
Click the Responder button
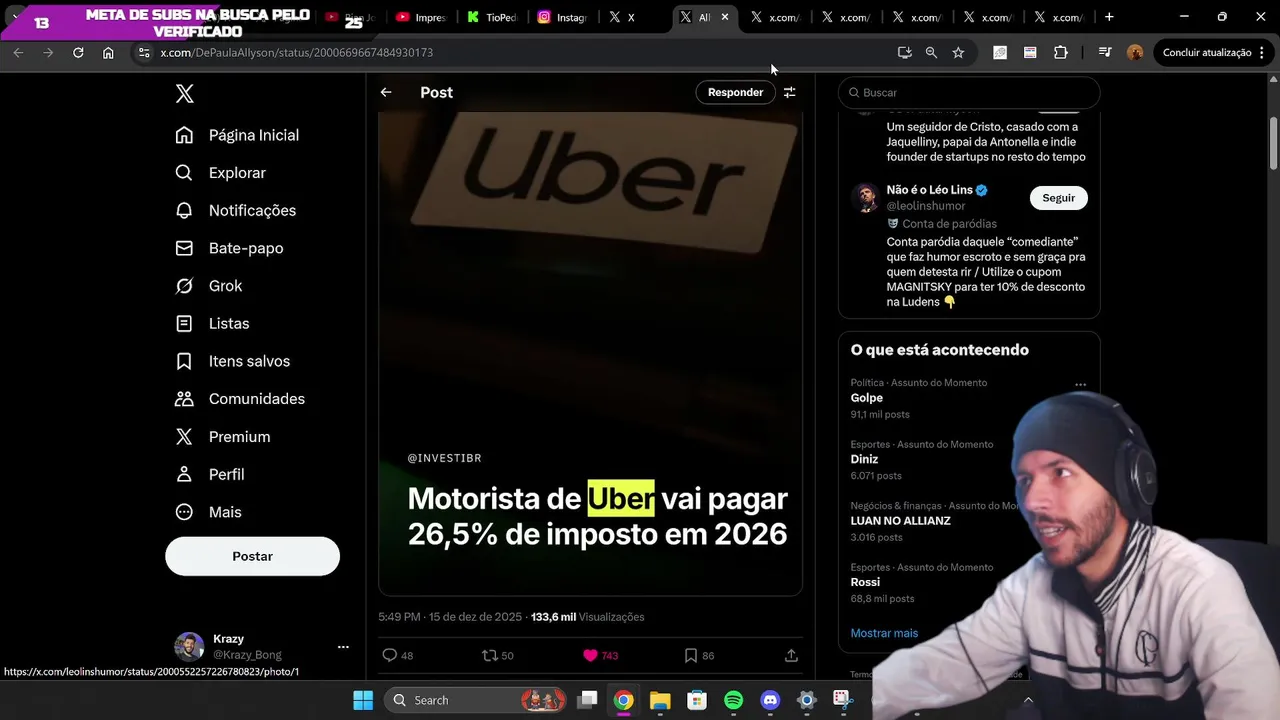click(735, 92)
